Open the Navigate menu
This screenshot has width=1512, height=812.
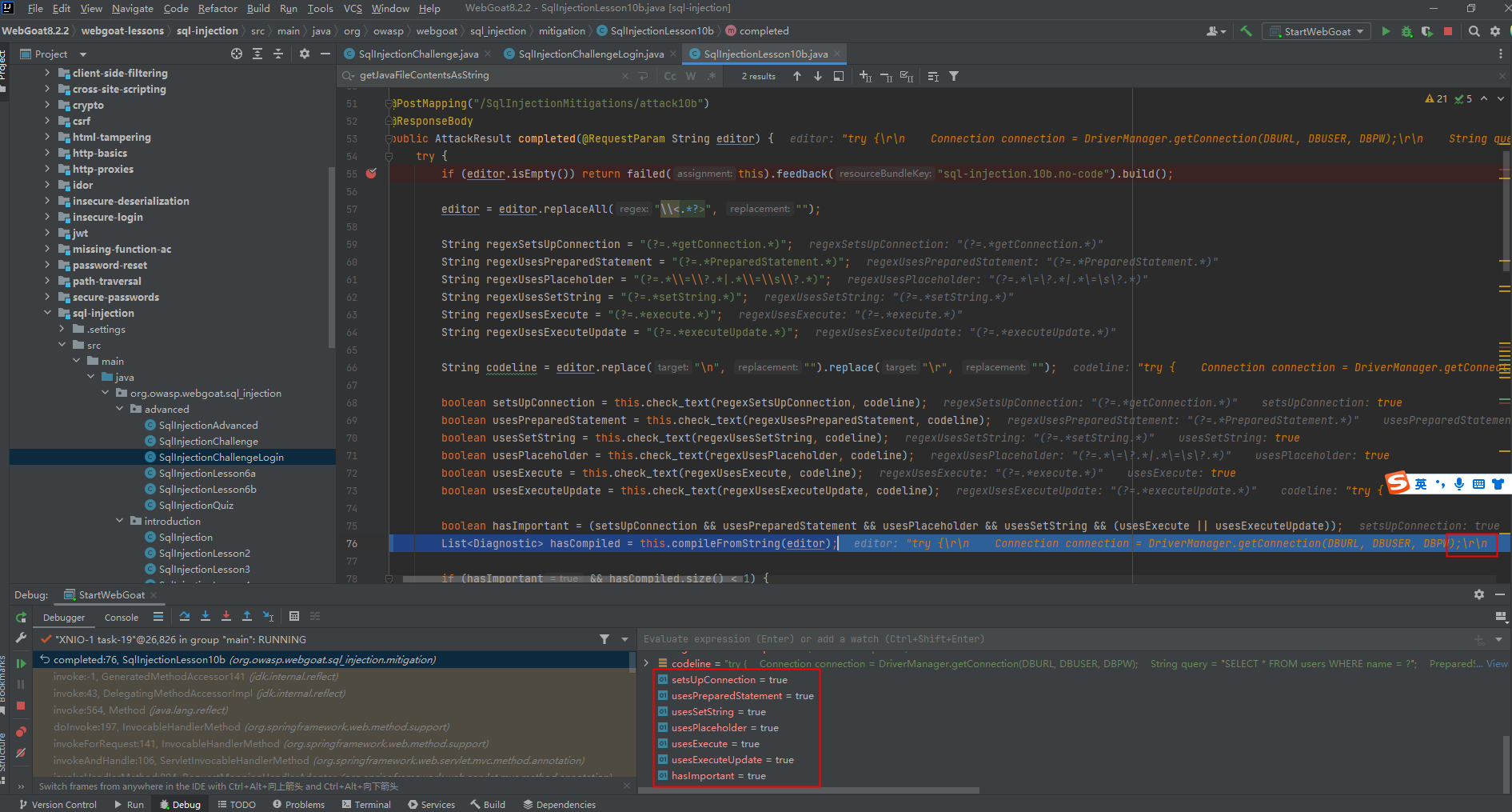pyautogui.click(x=132, y=8)
